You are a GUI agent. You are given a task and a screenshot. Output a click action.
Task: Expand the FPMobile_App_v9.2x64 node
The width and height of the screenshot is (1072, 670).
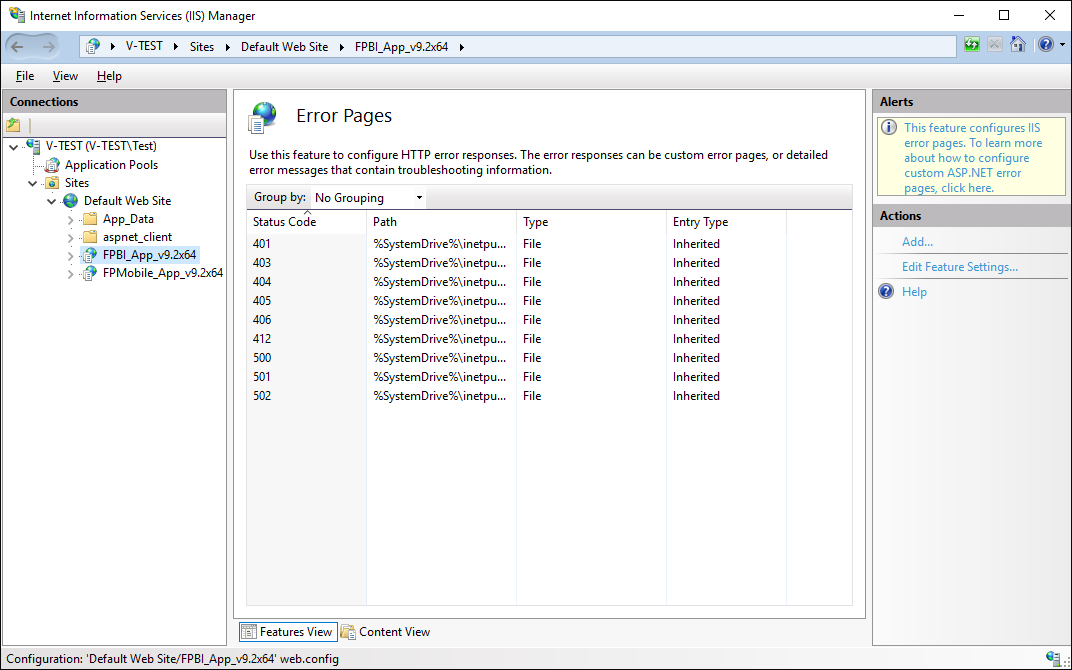click(x=71, y=273)
